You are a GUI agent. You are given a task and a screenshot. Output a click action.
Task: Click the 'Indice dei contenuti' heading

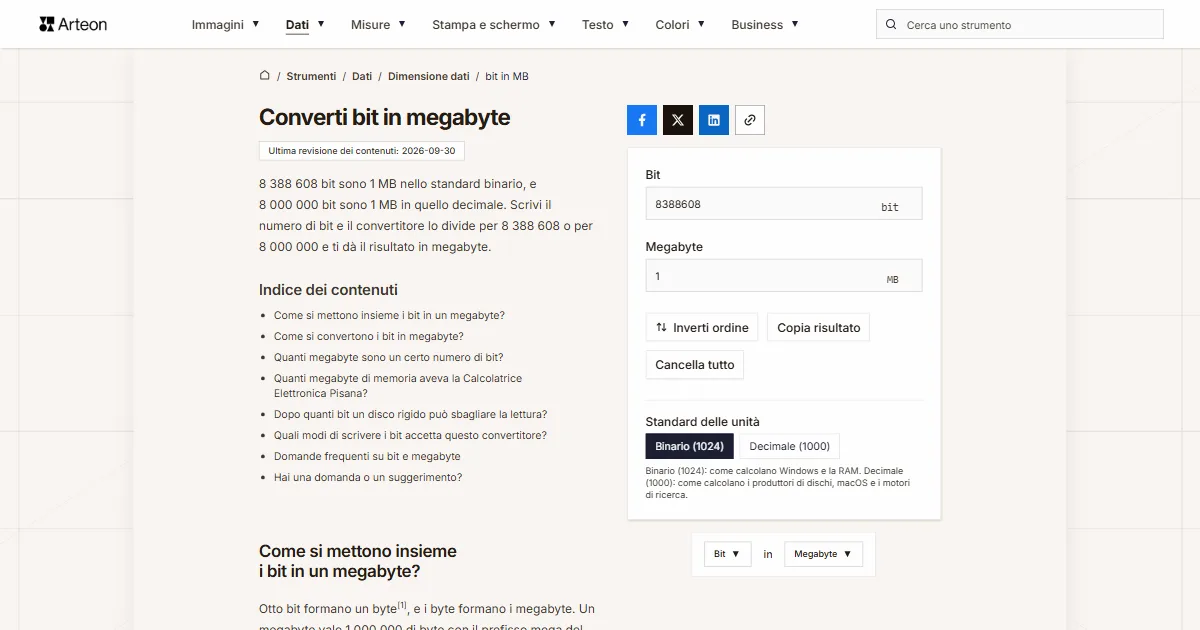coord(328,290)
